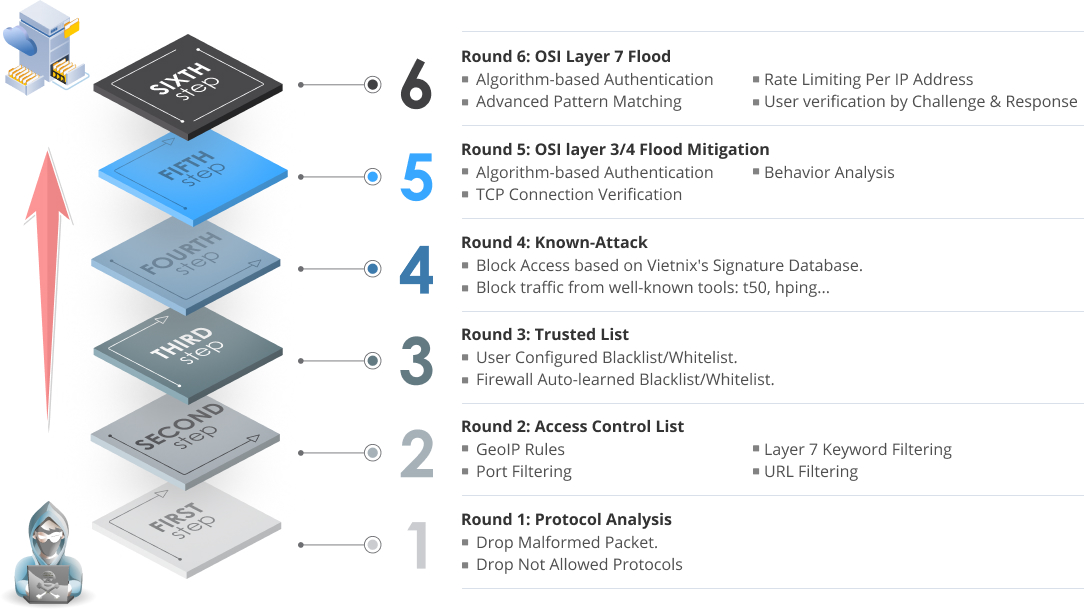Click the Round 1: Protocol Analysis heading
The image size is (1084, 609).
(x=566, y=519)
